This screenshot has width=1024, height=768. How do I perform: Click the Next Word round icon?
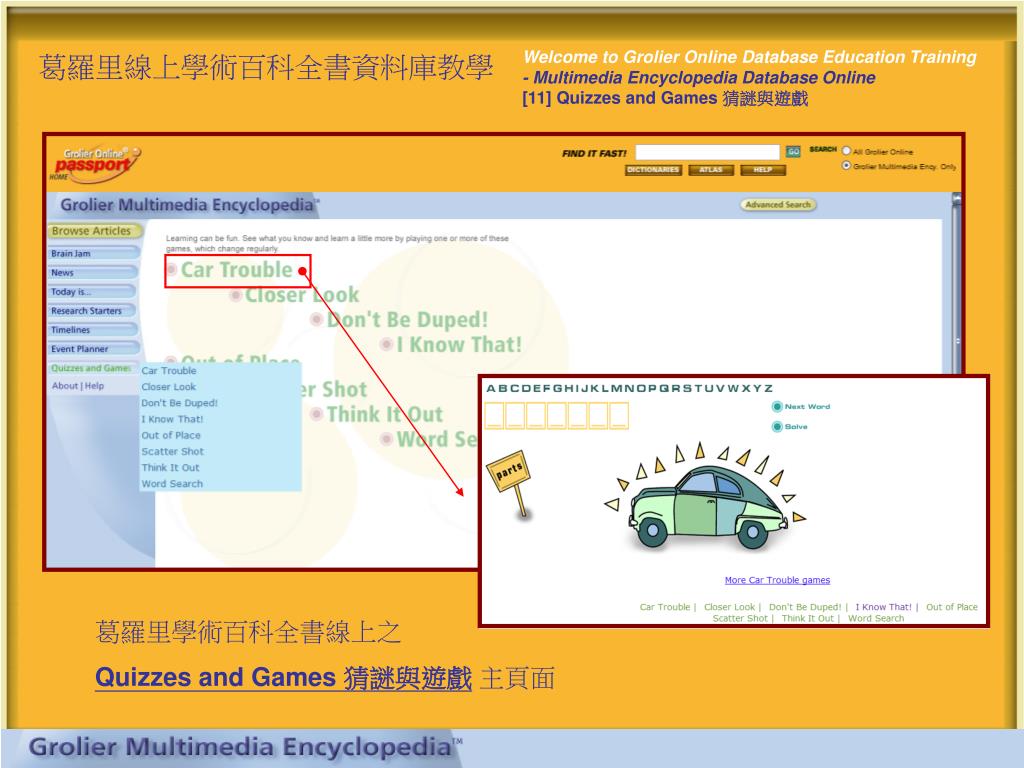[x=777, y=407]
